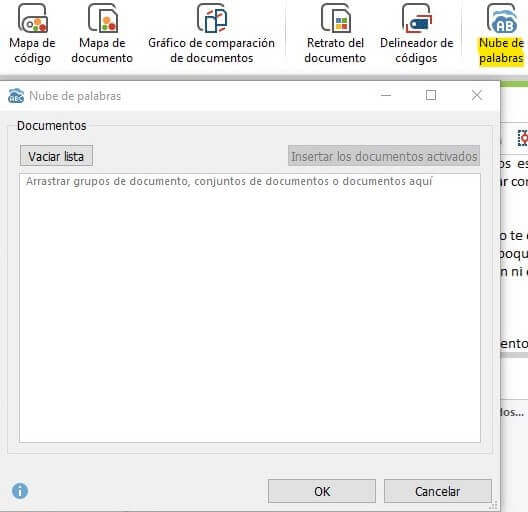528x512 pixels.
Task: Maximize the Nube de palabras dialog
Action: [x=431, y=95]
